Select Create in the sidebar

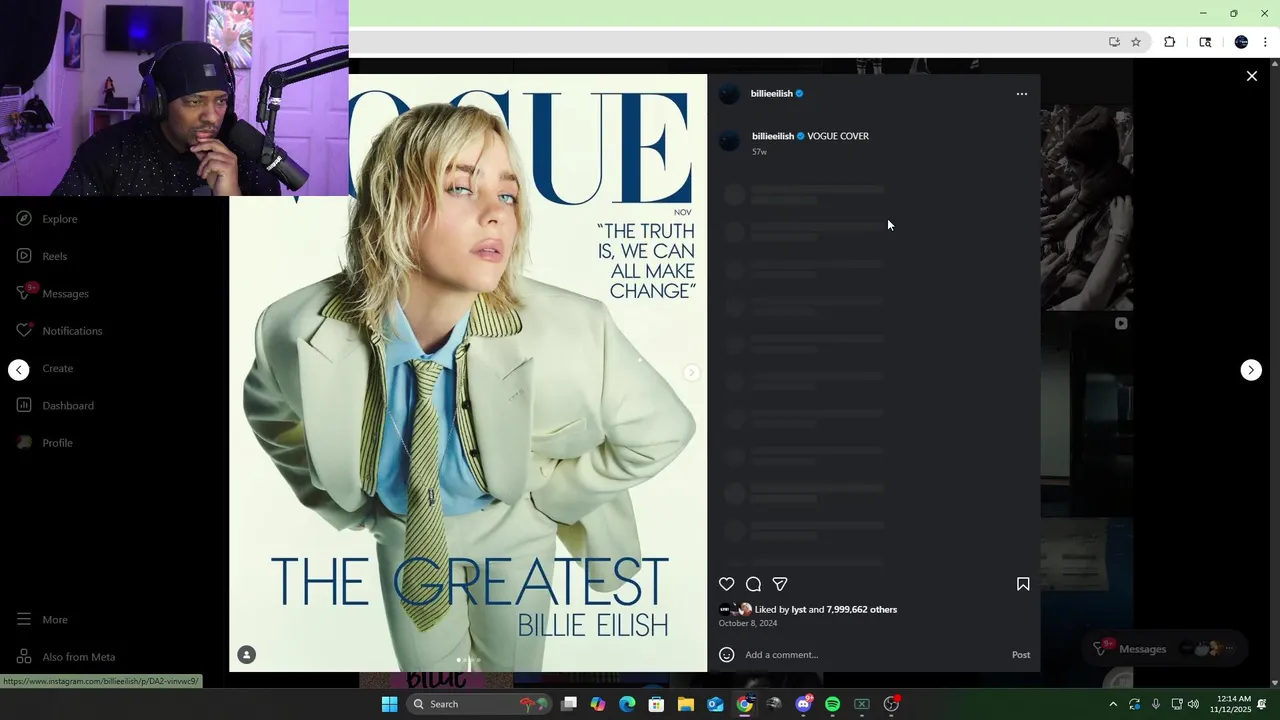point(57,368)
